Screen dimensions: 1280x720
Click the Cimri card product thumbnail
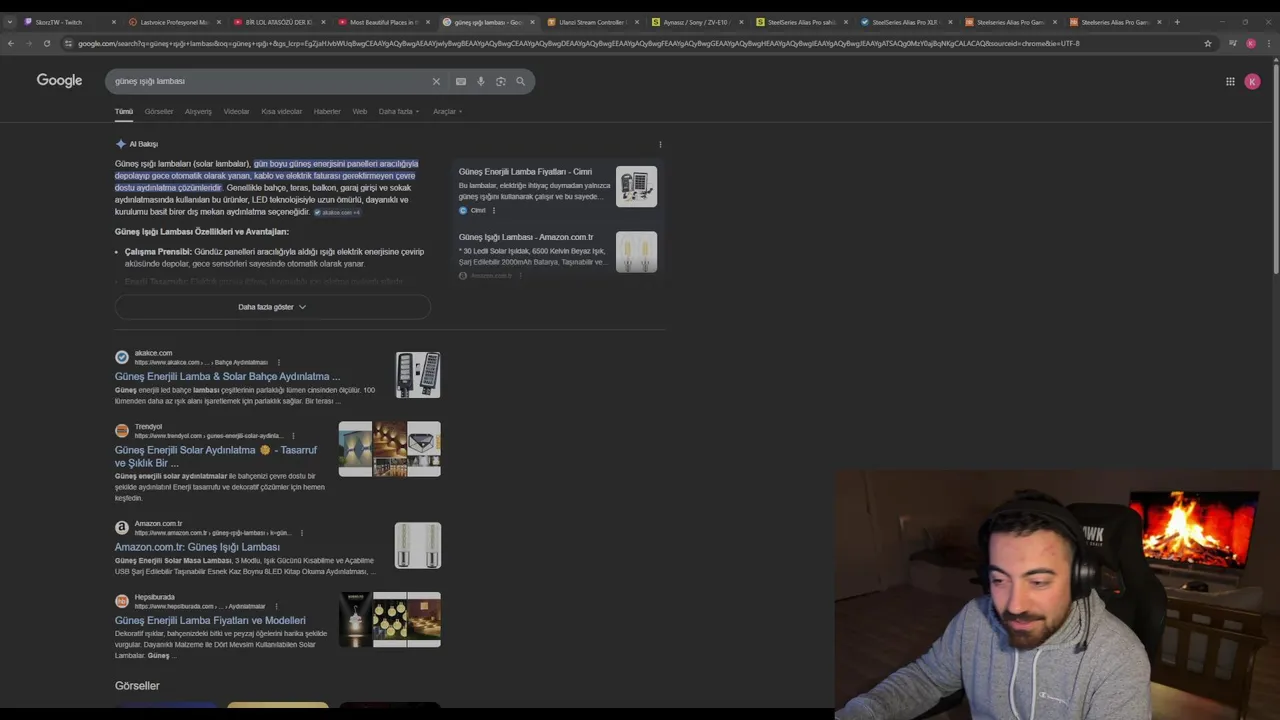tap(636, 186)
